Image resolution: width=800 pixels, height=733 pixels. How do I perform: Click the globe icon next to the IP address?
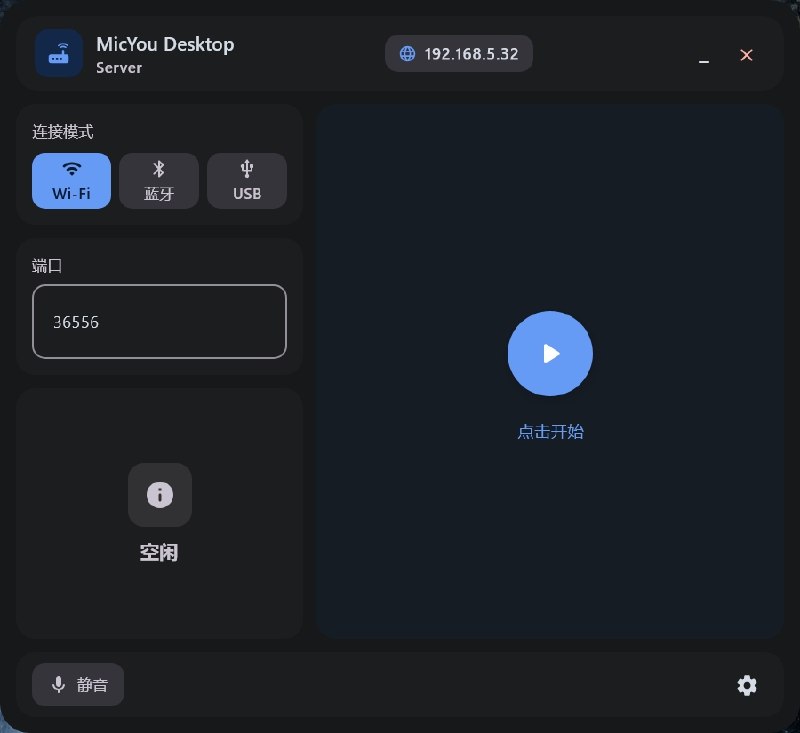click(406, 53)
